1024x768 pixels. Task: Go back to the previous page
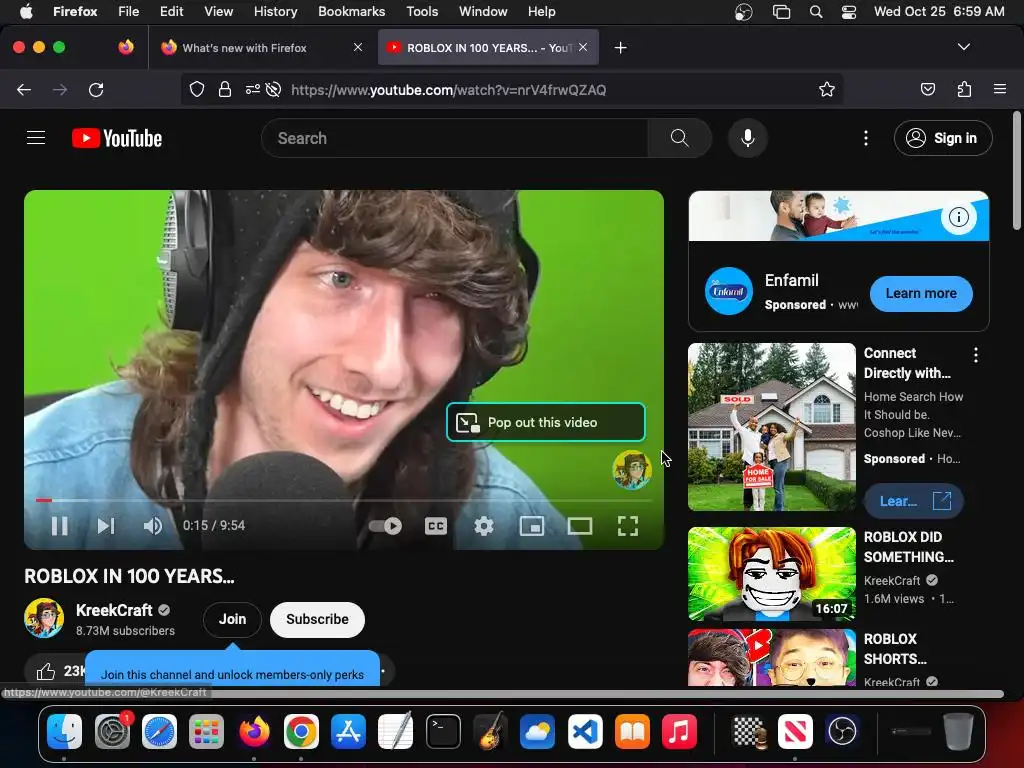[24, 89]
